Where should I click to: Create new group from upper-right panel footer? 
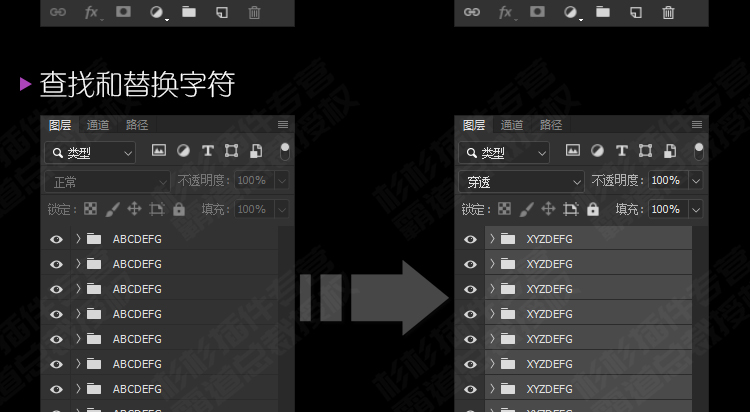[603, 11]
